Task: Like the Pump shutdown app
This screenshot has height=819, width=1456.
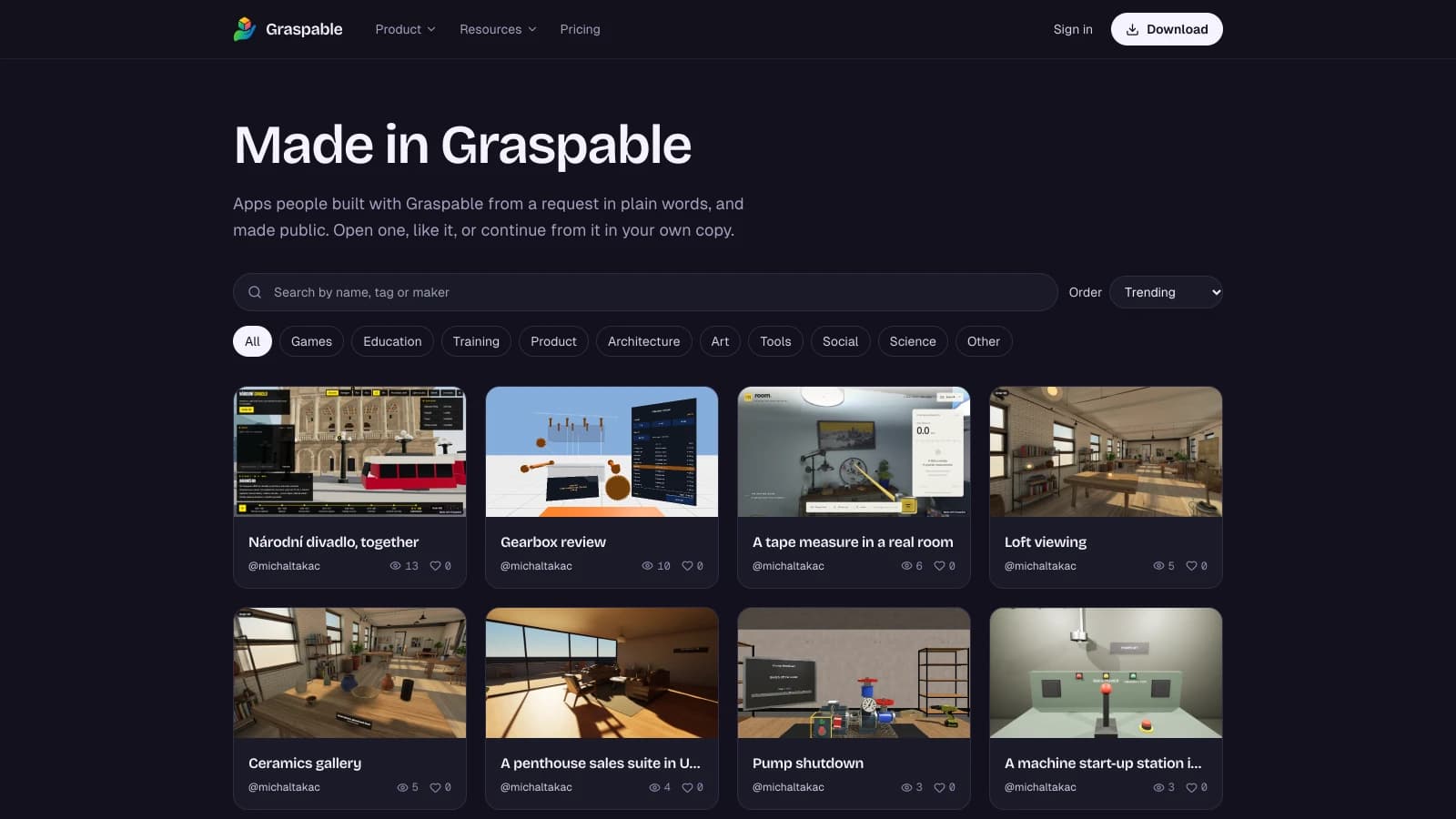Action: click(939, 787)
